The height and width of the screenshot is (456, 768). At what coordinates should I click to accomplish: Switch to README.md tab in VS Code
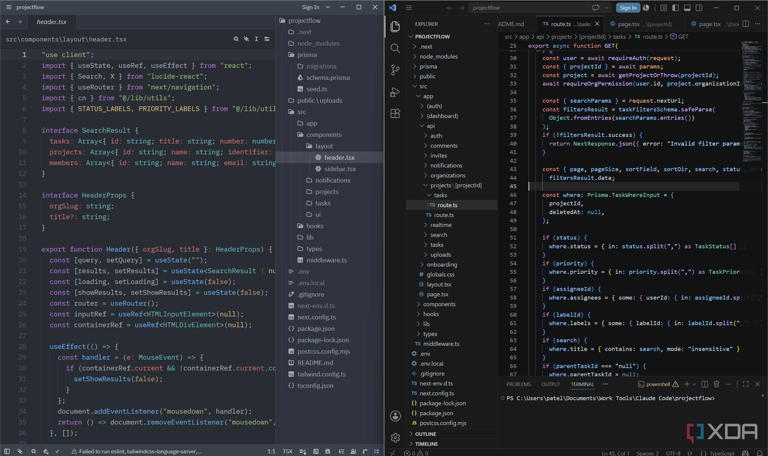(x=511, y=24)
